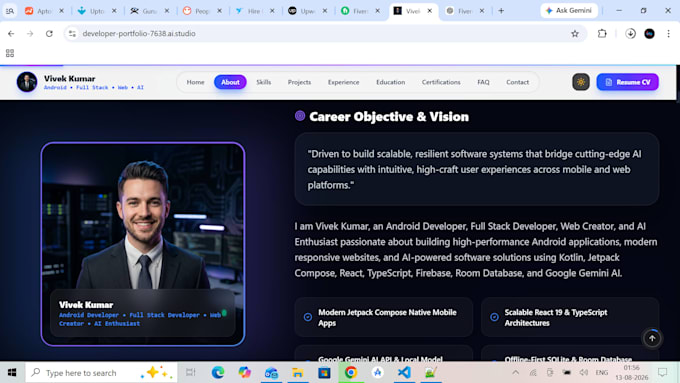Select the Scalable React 19 & TypeScript Architectures card

[570, 317]
